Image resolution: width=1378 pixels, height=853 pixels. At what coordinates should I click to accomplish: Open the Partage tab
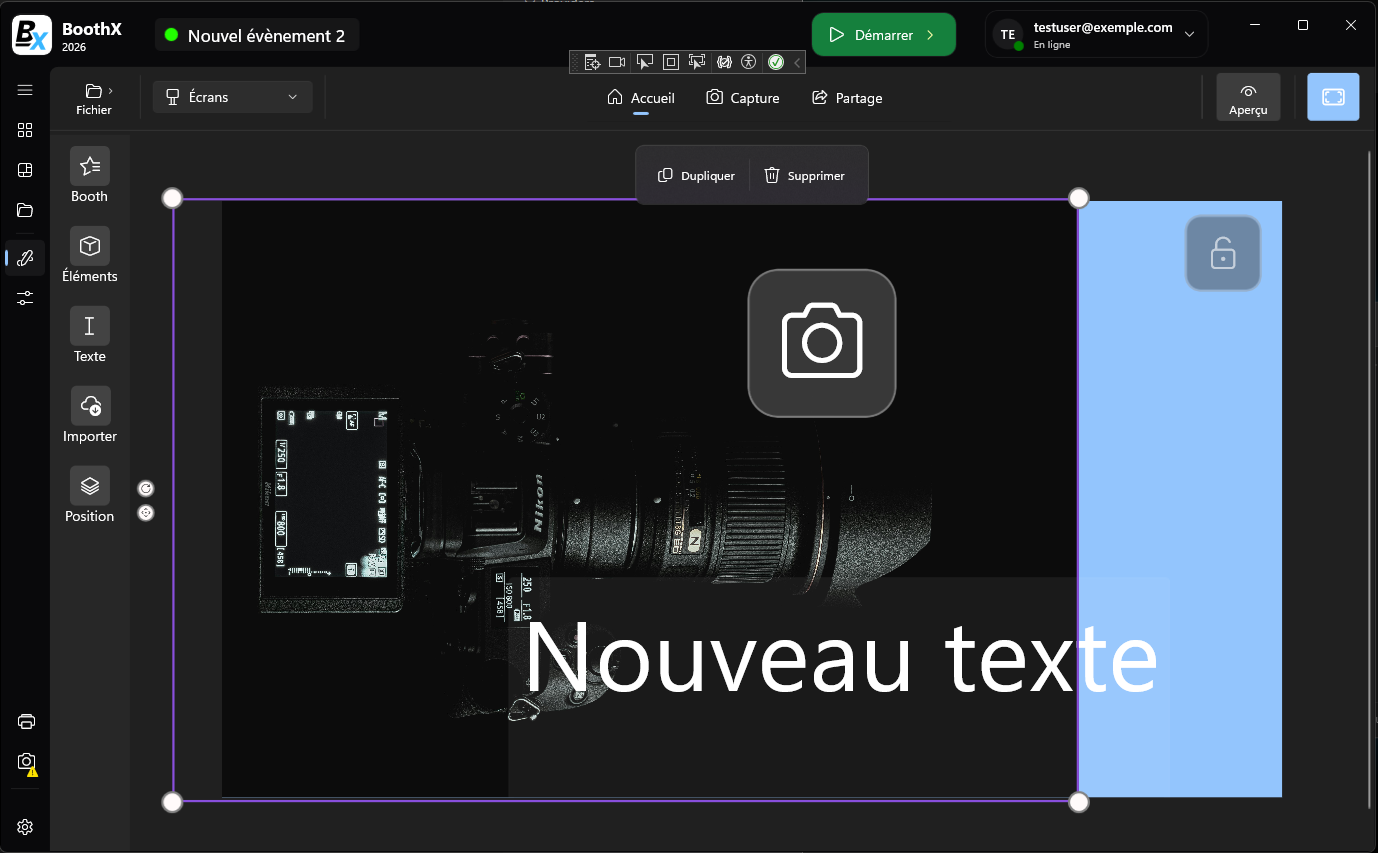pos(846,97)
